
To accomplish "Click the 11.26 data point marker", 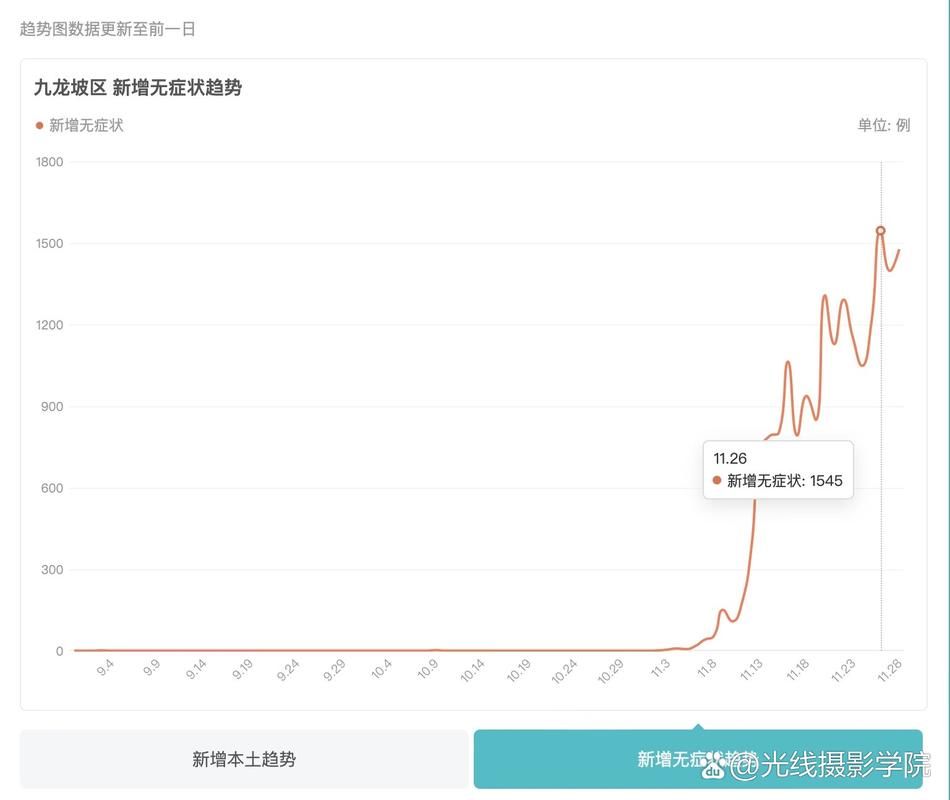I will tap(881, 230).
